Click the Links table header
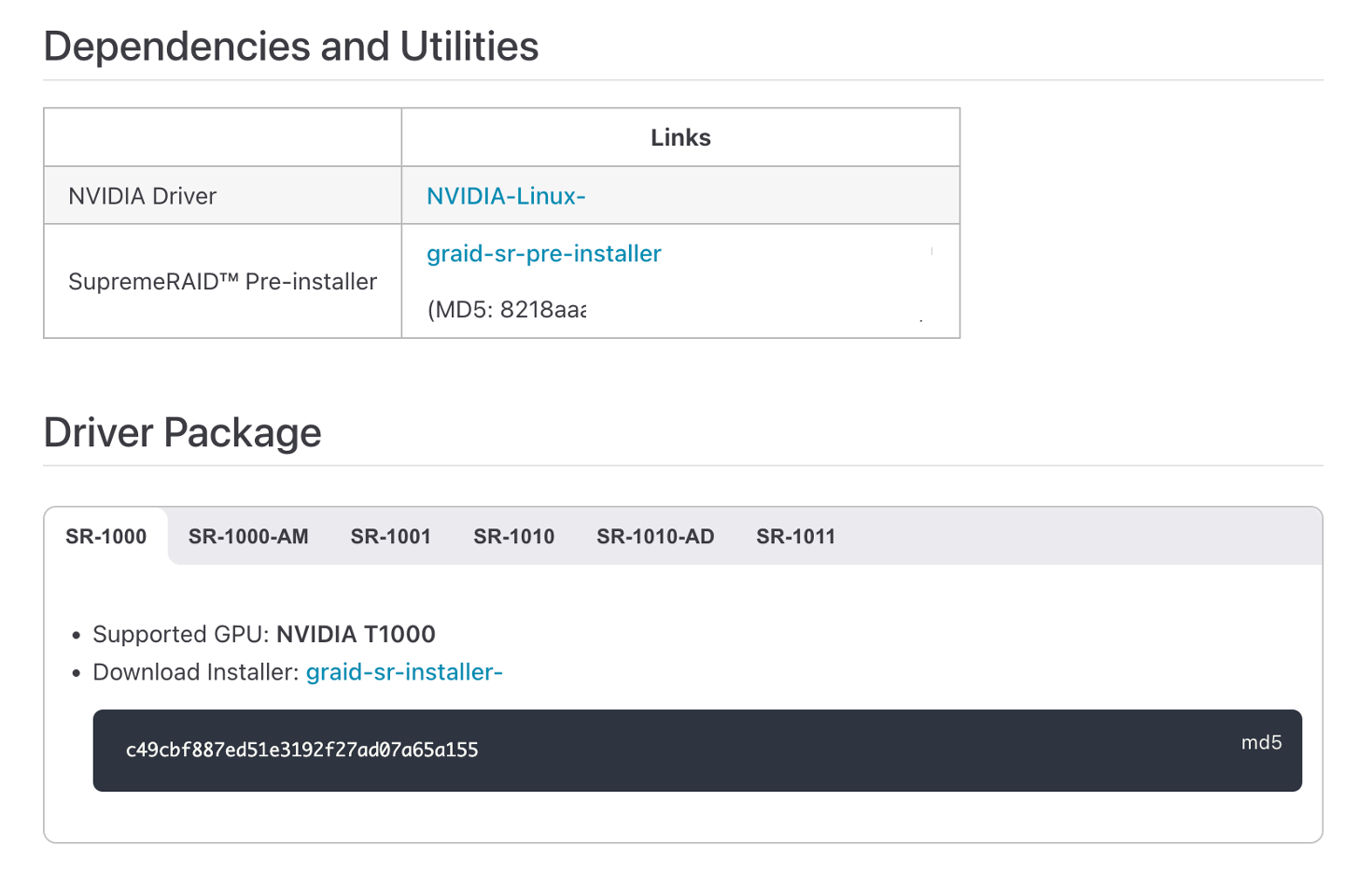 coord(679,137)
